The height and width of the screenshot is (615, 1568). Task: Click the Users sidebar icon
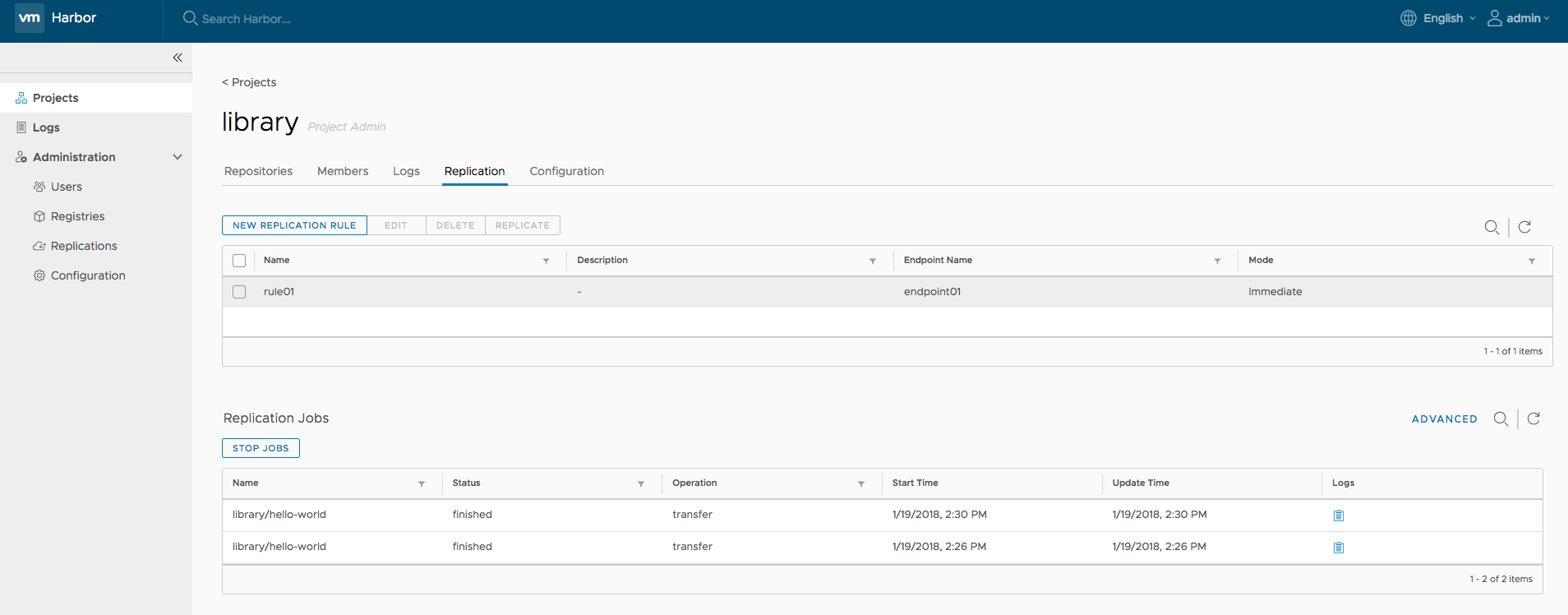tap(39, 187)
